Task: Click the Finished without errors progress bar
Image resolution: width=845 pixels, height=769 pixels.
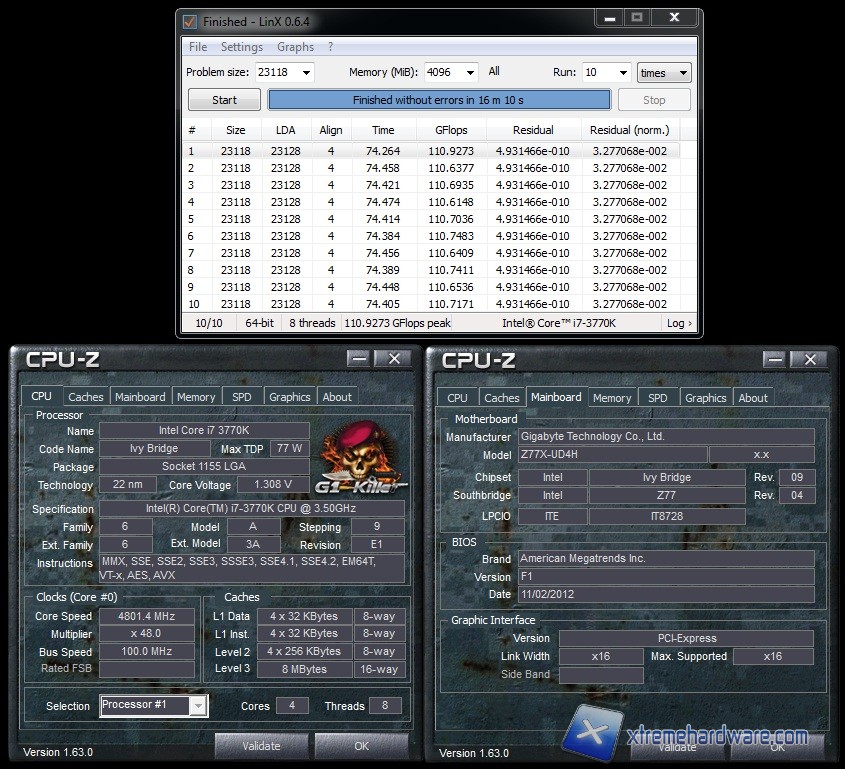Action: pos(439,100)
